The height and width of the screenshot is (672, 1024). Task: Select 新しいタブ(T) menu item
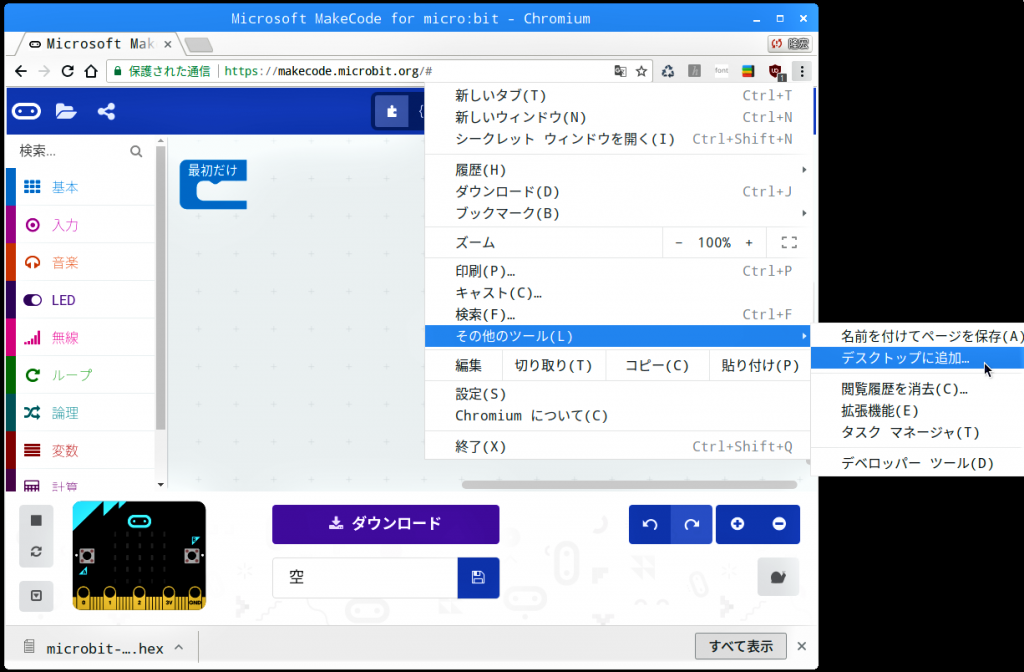coord(617,95)
